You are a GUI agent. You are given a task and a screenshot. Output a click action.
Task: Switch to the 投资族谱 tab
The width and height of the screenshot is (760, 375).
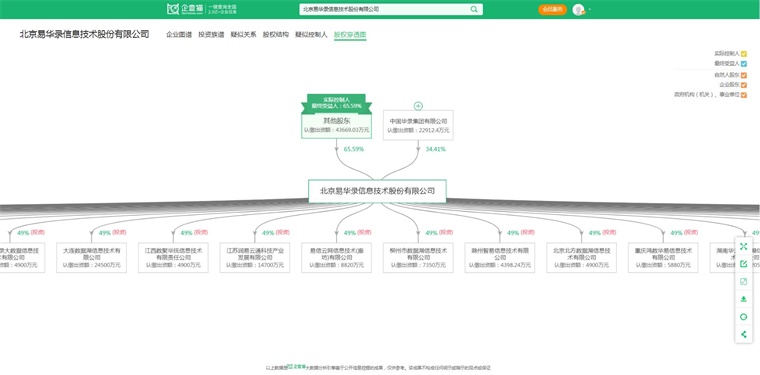pos(211,35)
